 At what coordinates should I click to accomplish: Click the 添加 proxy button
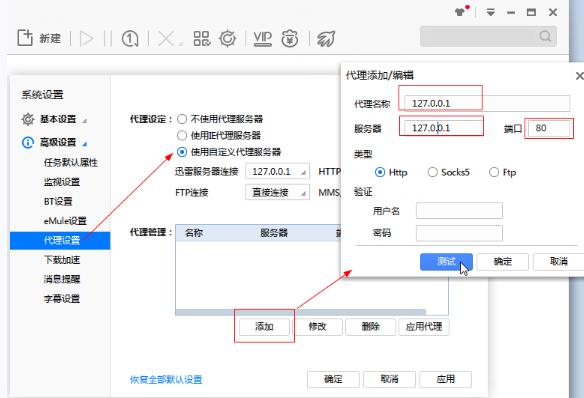264,327
